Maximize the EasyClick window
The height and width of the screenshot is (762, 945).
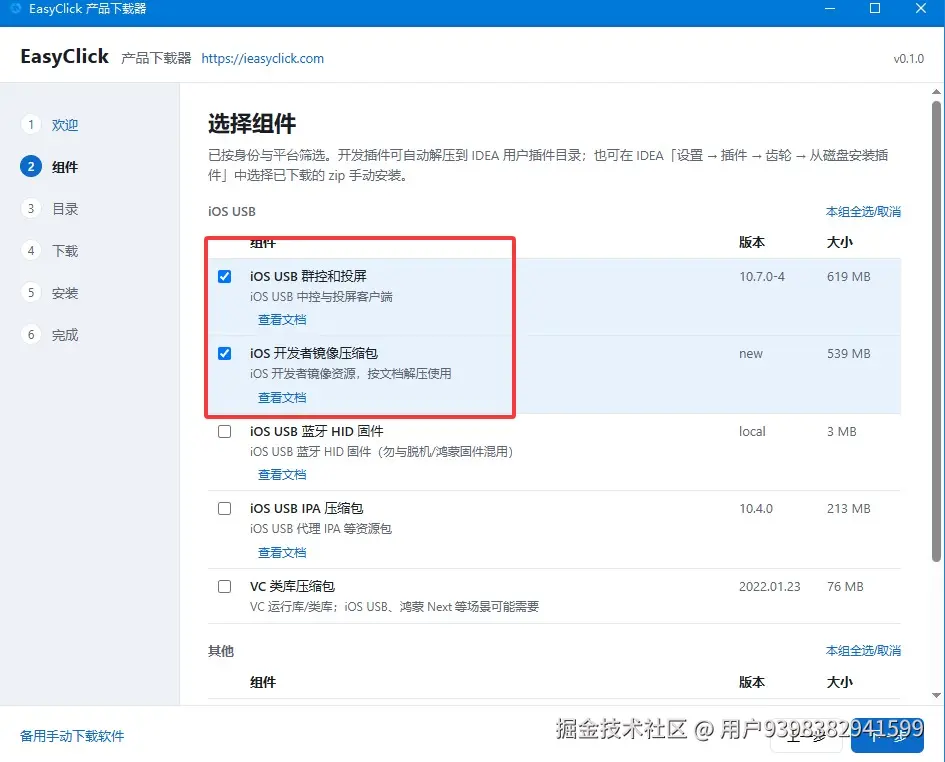point(875,8)
